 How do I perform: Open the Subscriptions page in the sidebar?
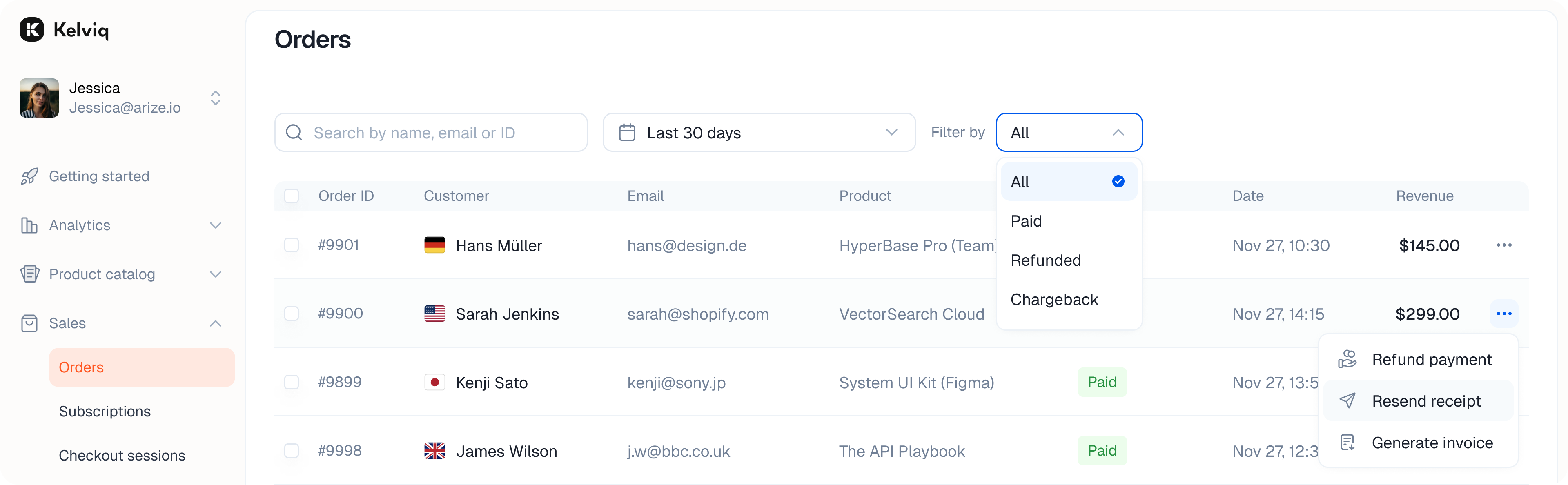pos(105,412)
